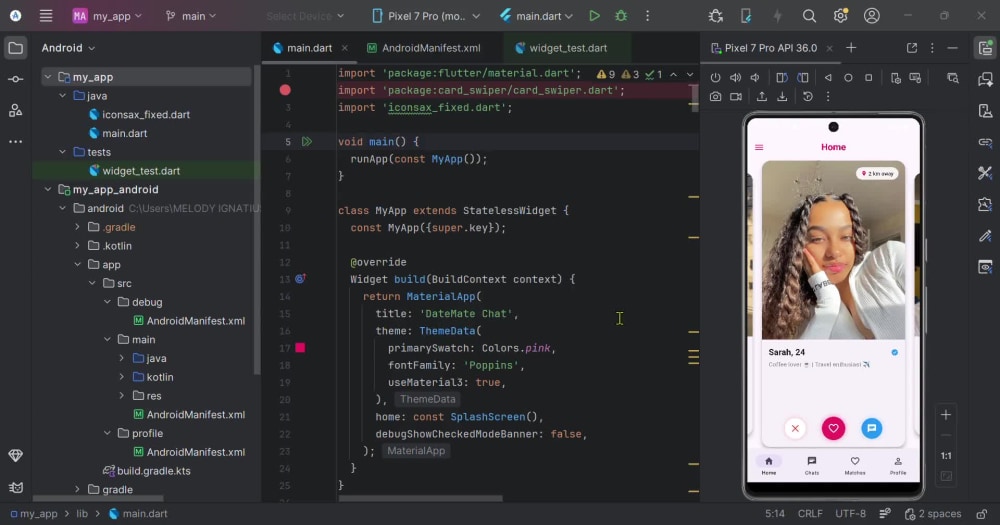This screenshot has width=1000, height=525.
Task: Click the emulator power button
Action: [x=716, y=78]
